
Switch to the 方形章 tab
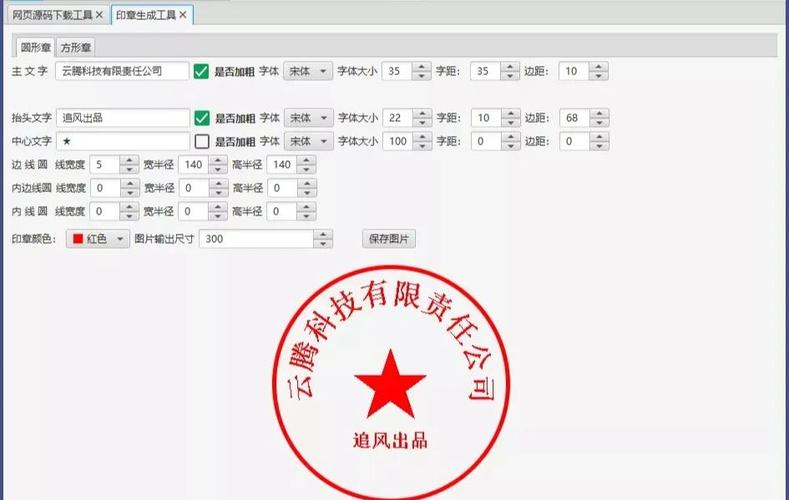pyautogui.click(x=75, y=47)
